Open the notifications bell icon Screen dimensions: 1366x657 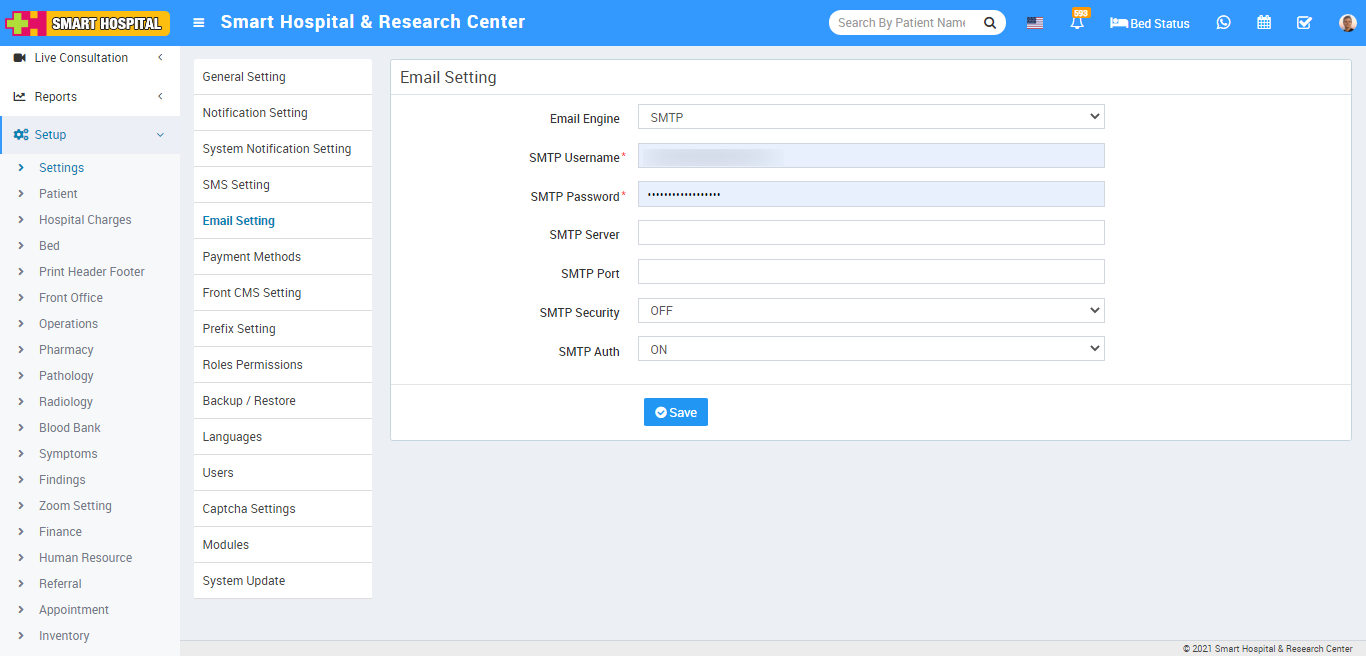click(1077, 23)
